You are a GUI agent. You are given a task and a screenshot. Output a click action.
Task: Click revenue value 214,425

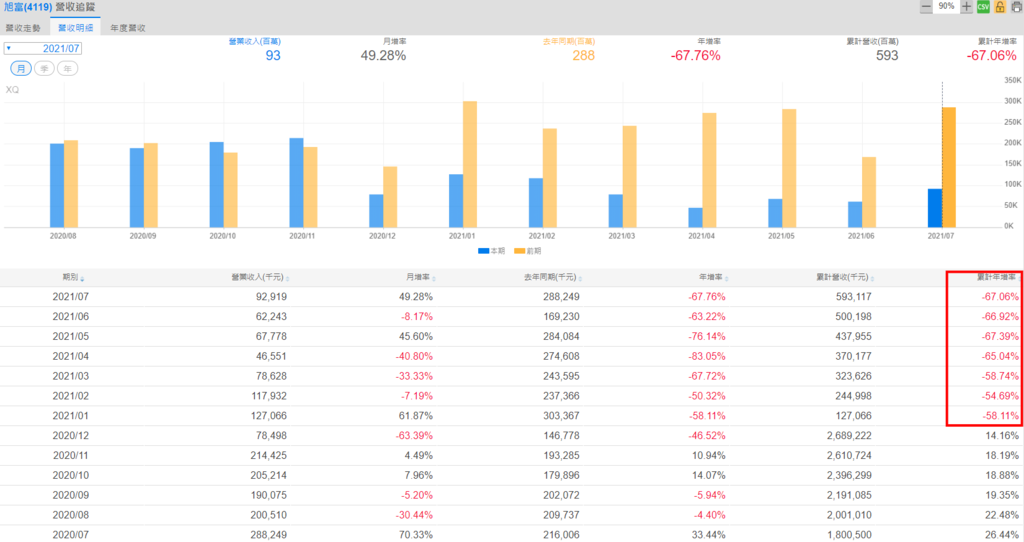point(269,455)
